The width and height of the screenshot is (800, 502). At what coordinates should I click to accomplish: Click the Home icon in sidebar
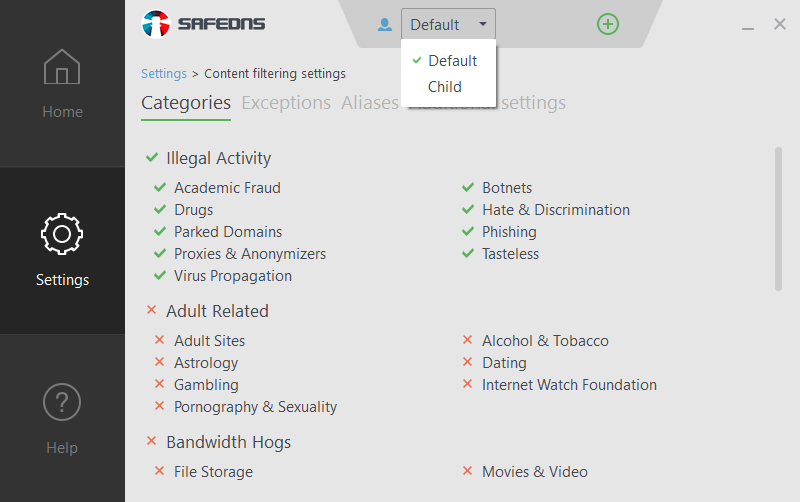(x=62, y=68)
